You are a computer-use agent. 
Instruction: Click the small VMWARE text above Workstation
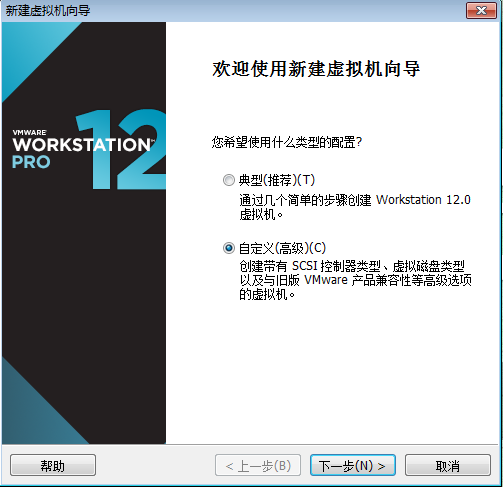pos(29,132)
